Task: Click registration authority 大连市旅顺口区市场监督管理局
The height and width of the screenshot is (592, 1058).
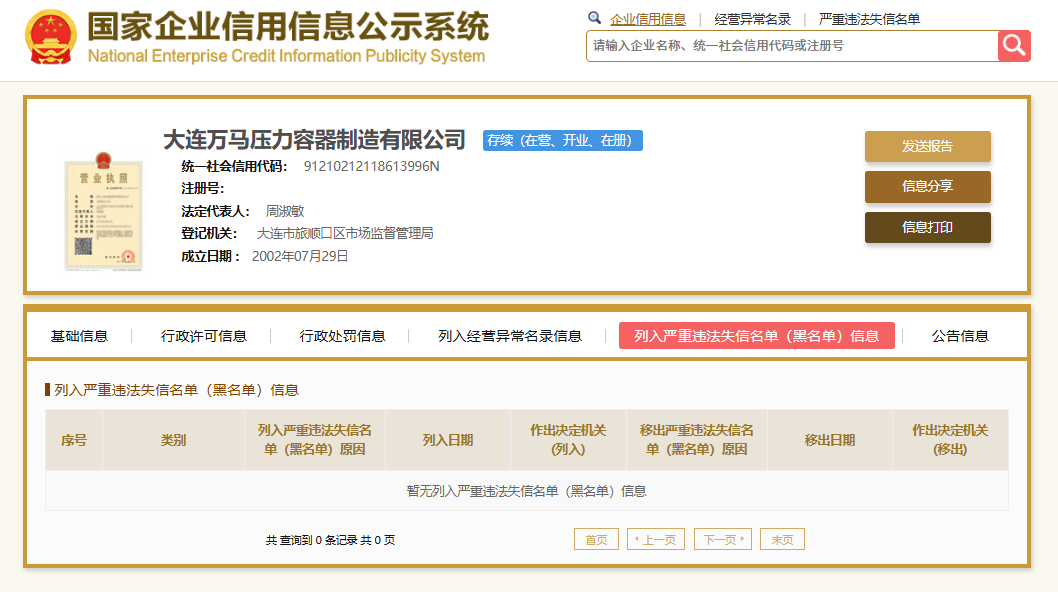Action: 345,234
